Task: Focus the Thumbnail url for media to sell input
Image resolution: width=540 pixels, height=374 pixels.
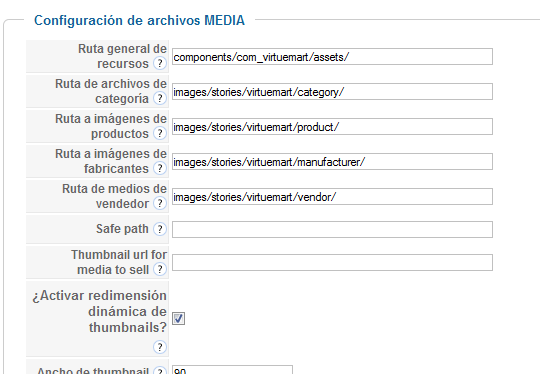Action: coord(332,262)
